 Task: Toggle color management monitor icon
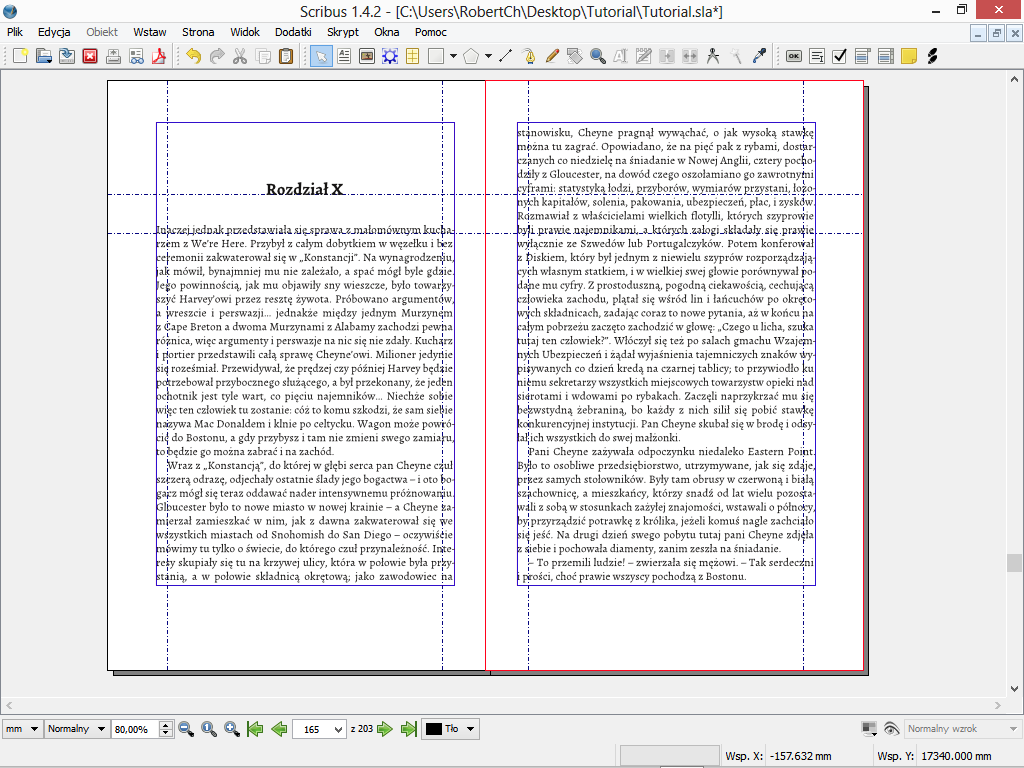pos(867,729)
